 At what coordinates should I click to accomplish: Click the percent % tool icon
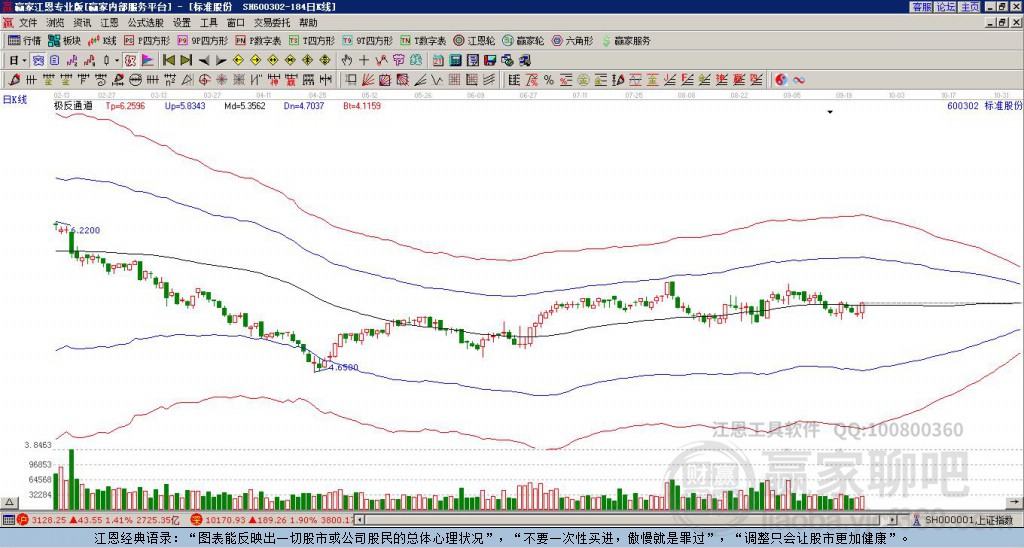[549, 80]
